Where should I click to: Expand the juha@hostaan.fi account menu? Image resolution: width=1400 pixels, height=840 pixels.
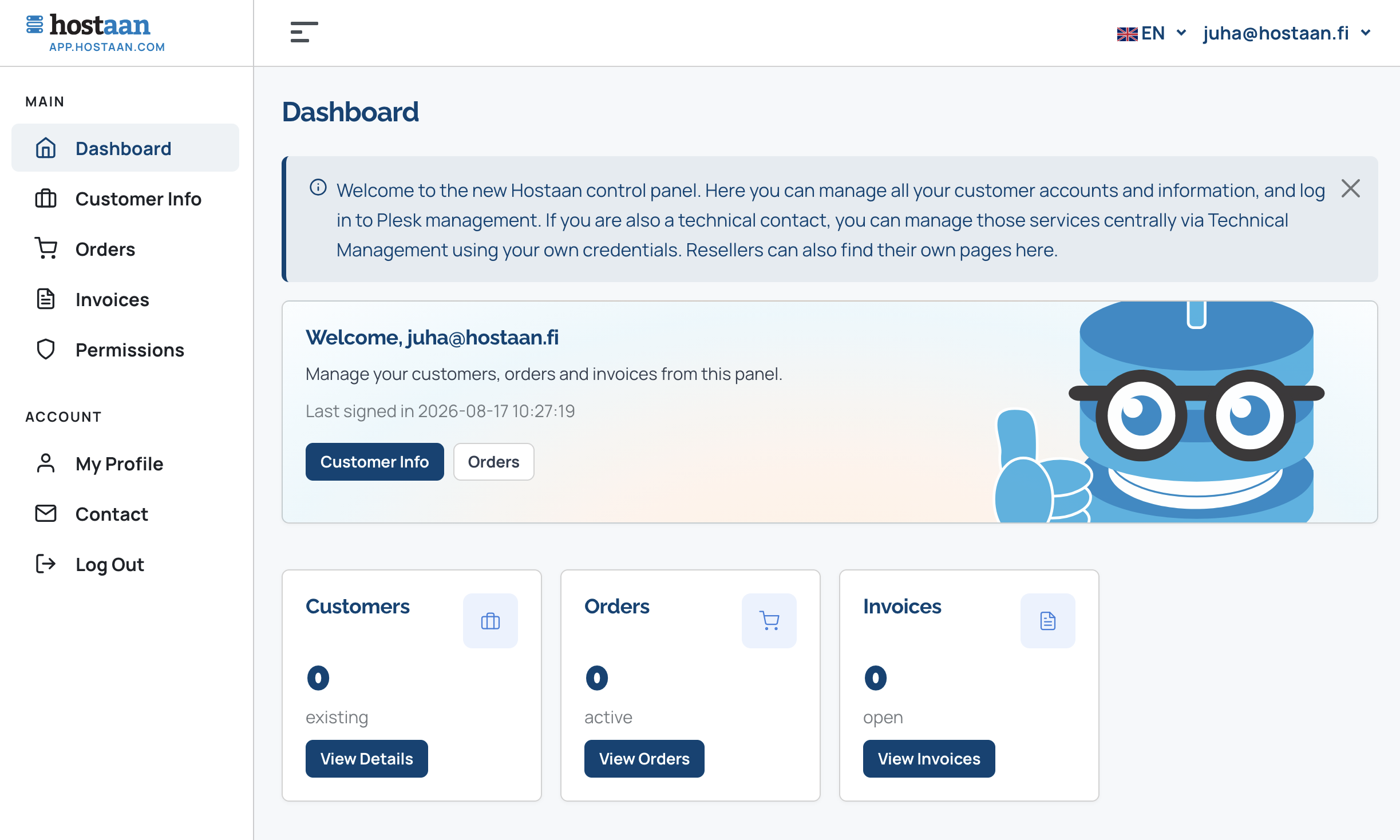1286,33
